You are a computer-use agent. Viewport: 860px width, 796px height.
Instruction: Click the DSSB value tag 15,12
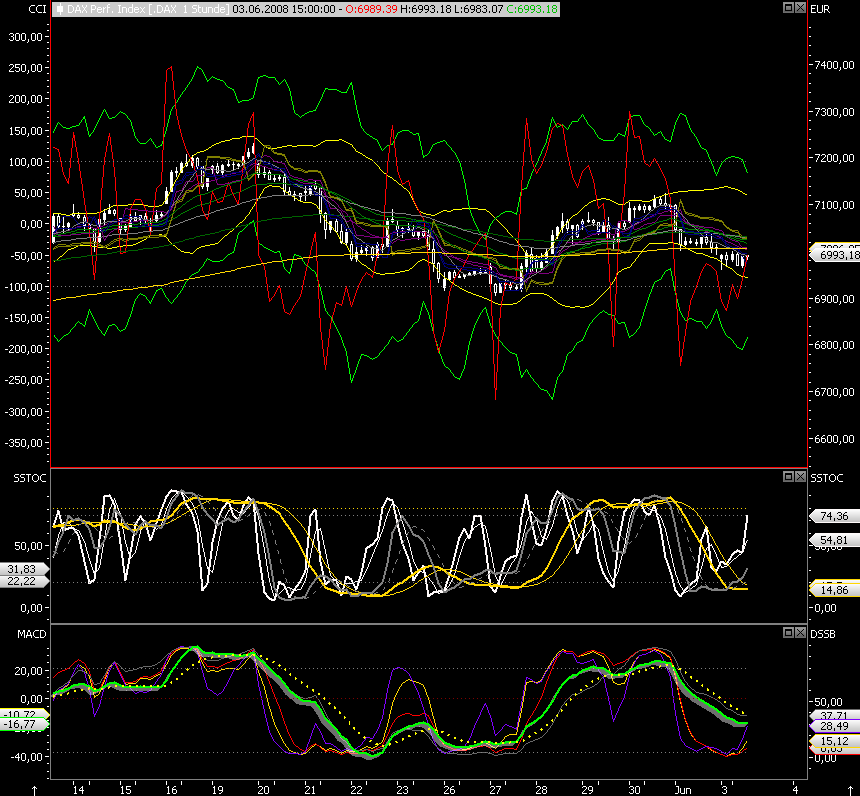pos(835,741)
